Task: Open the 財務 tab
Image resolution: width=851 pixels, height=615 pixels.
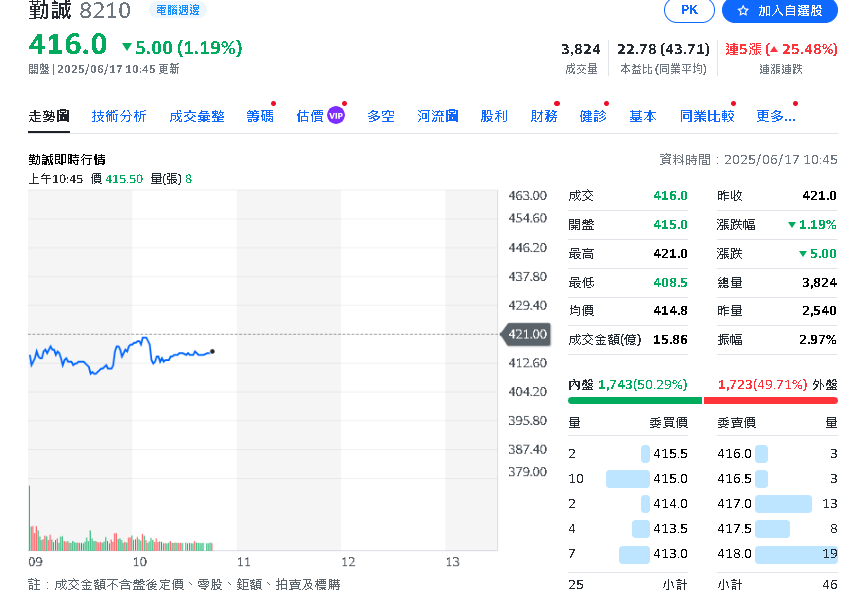Action: tap(544, 116)
